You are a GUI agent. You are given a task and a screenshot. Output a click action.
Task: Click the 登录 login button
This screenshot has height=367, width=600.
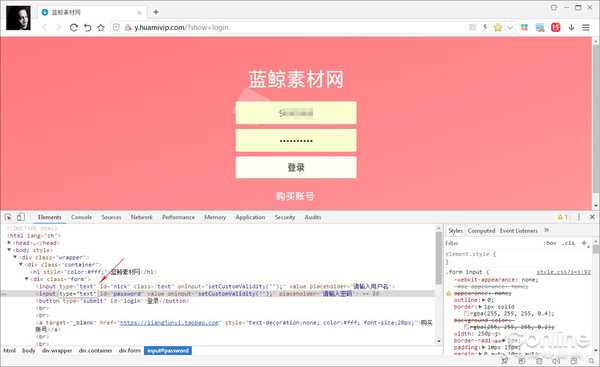pyautogui.click(x=296, y=167)
